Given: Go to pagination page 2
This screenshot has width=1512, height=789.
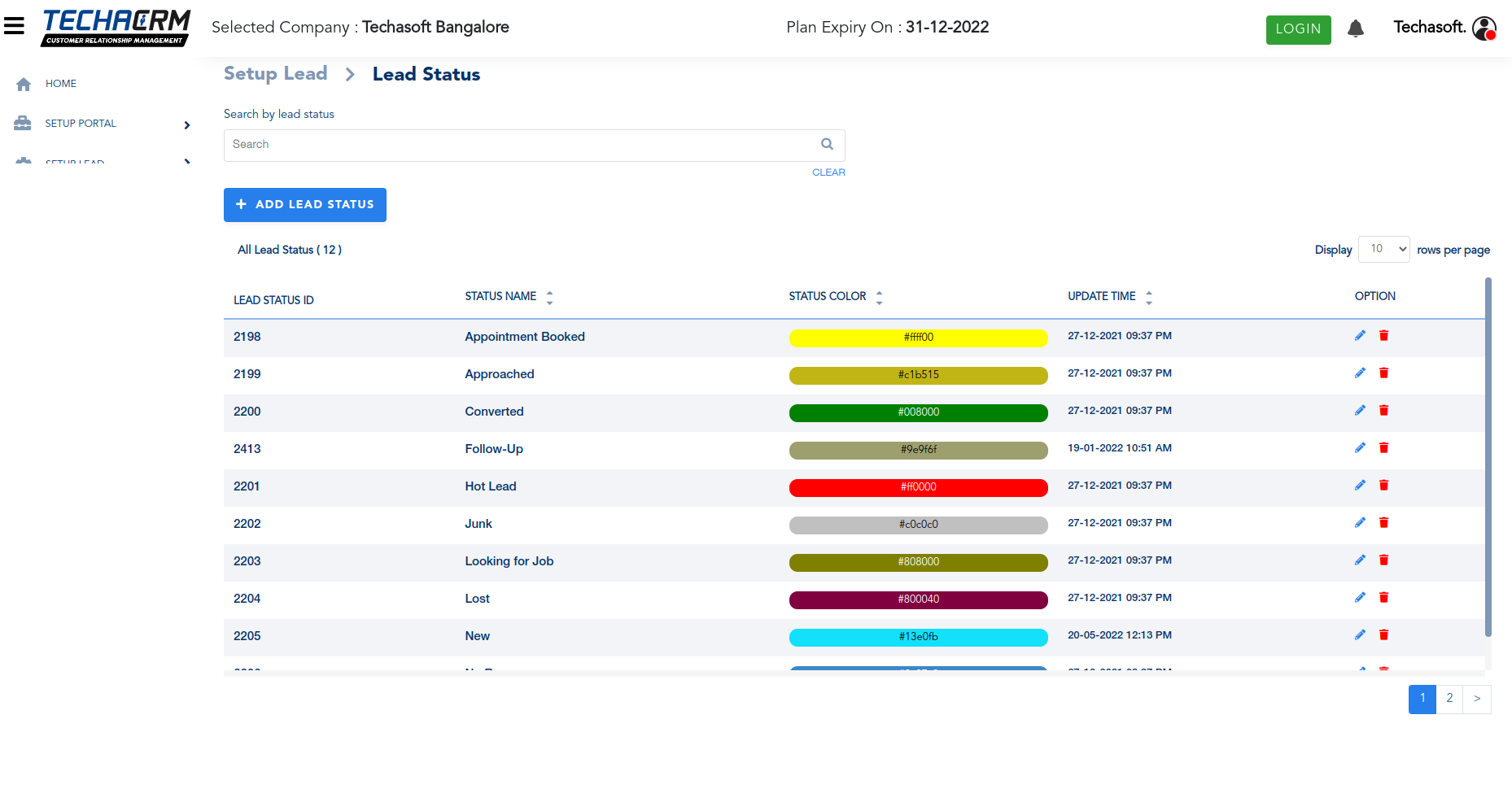Looking at the screenshot, I should pyautogui.click(x=1449, y=699).
